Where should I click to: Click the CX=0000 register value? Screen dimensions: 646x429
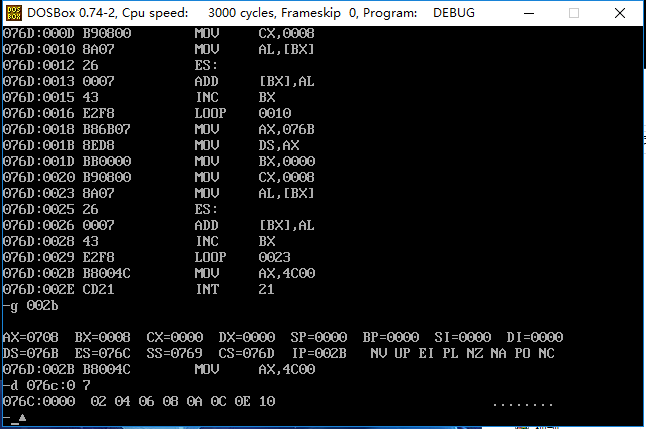[x=175, y=338]
